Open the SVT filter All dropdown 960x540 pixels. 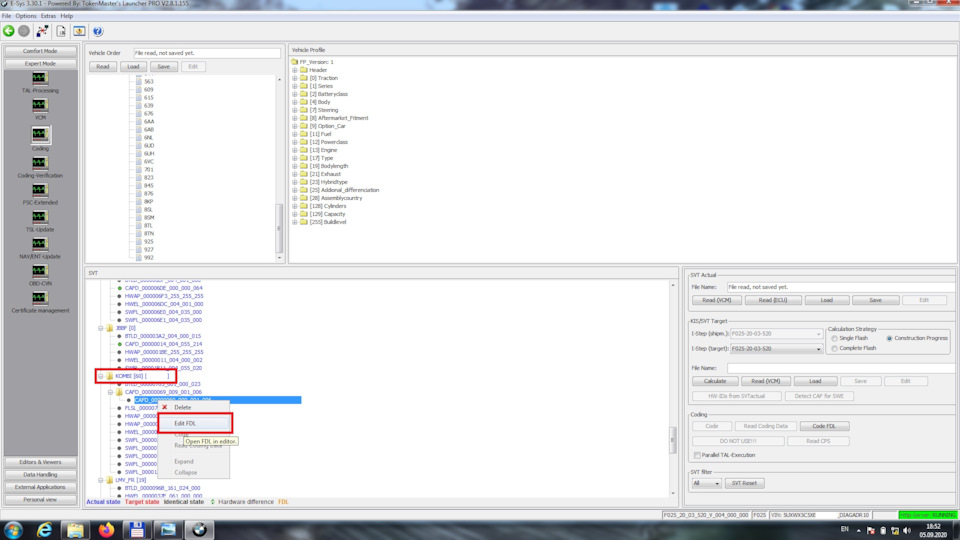pyautogui.click(x=706, y=483)
